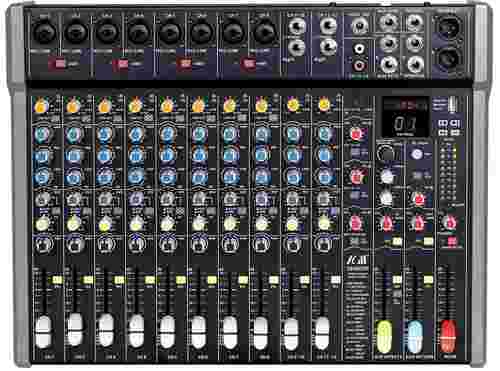Adjust the pan knob on channel 3

(105, 245)
